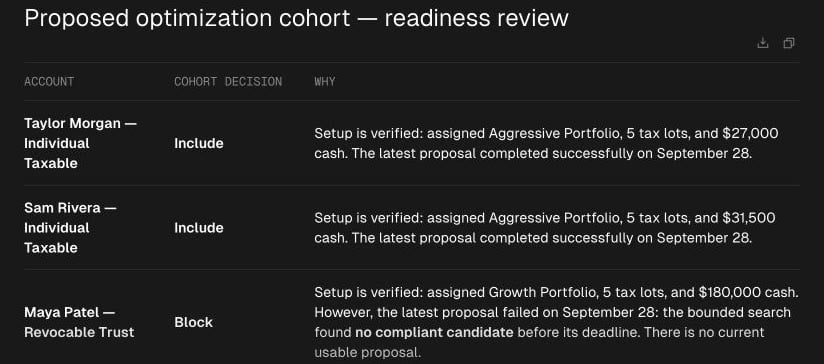Click the 'Proposed optimization cohort' page title
This screenshot has width=824, height=364.
[x=187, y=18]
